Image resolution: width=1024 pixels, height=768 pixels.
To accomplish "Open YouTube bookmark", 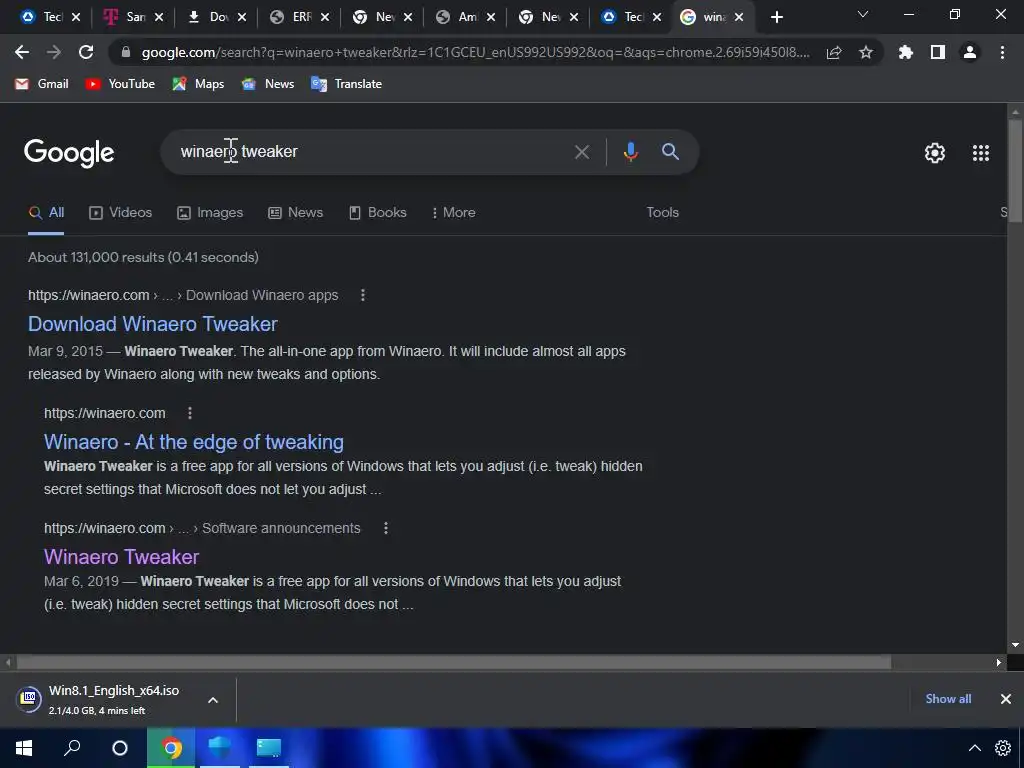I will click(120, 84).
